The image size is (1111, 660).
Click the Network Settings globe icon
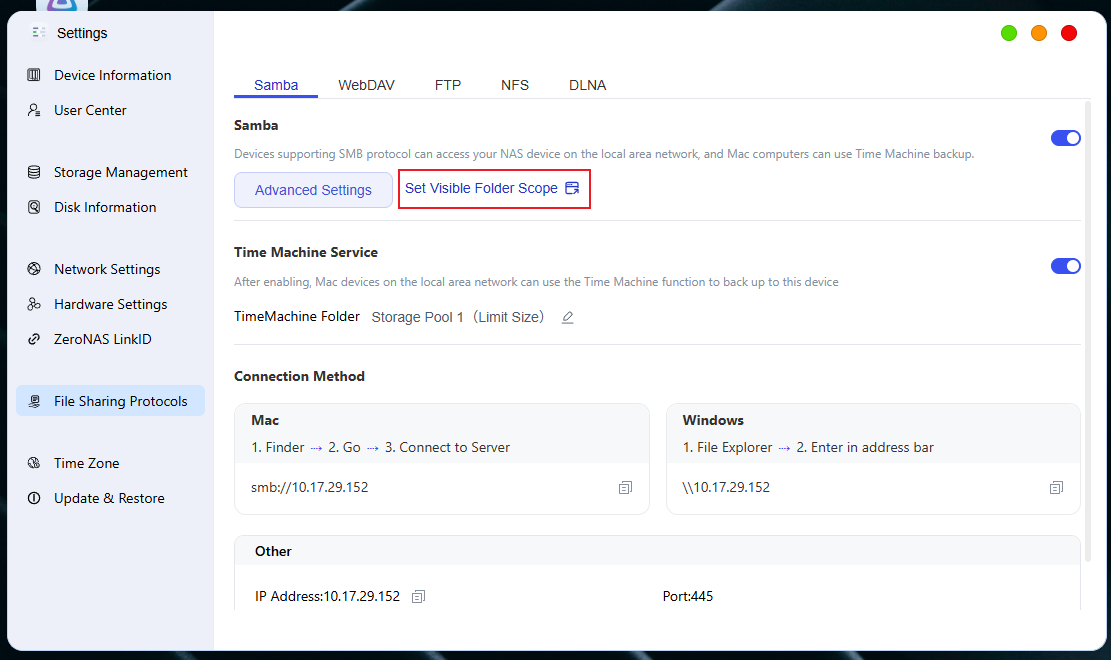(34, 269)
